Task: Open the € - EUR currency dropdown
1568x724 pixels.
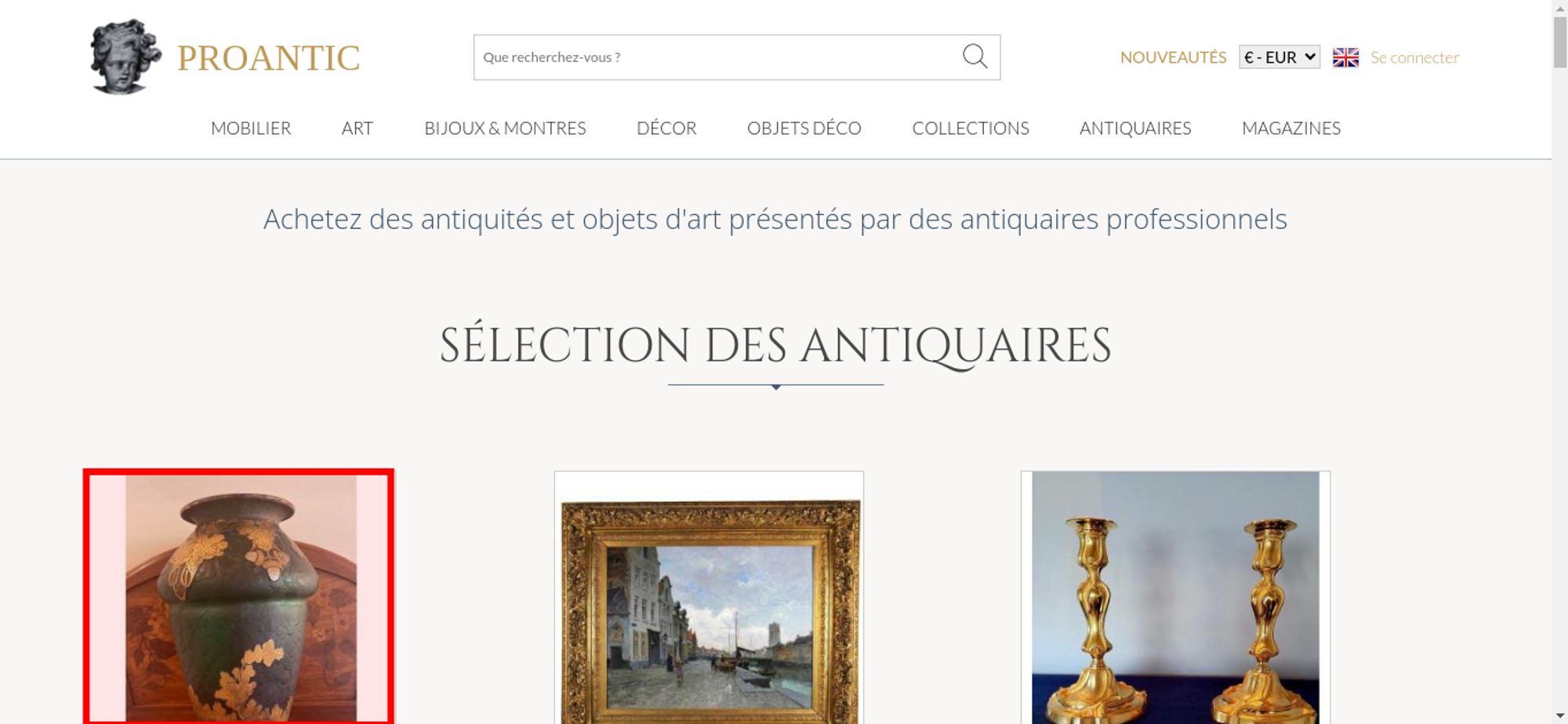Action: tap(1279, 57)
